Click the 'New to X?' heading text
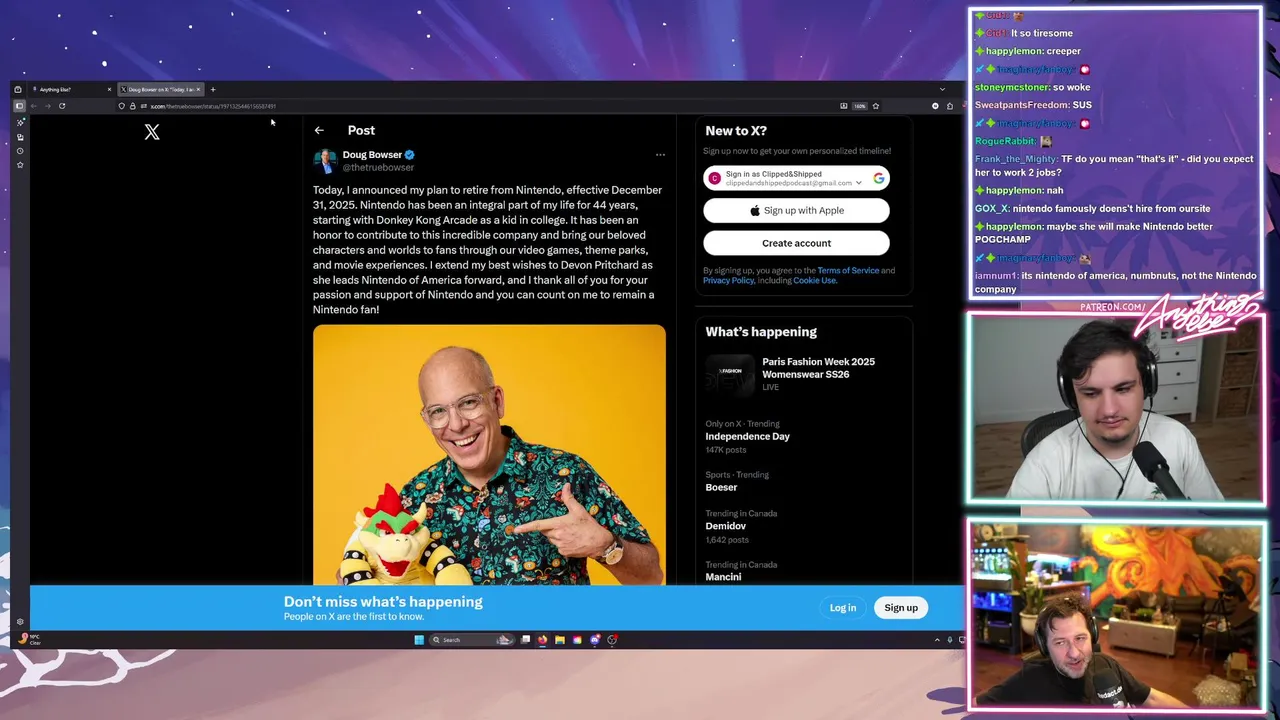The width and height of the screenshot is (1280, 720). tap(736, 131)
